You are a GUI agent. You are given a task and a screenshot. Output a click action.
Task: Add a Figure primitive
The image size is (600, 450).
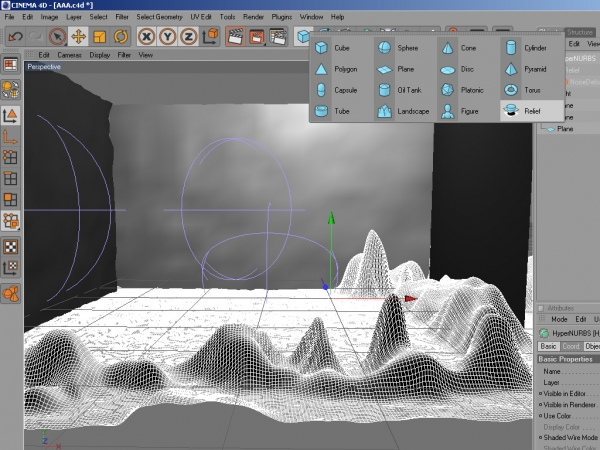[x=468, y=111]
